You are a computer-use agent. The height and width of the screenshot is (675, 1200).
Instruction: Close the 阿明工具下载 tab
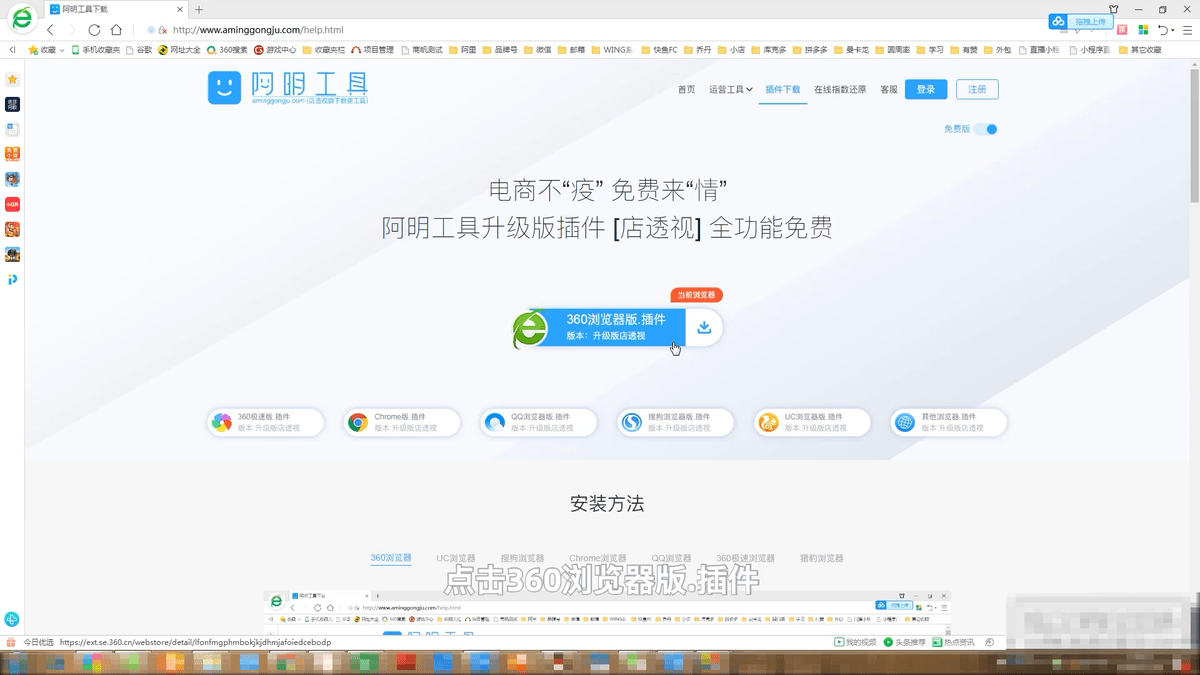coord(178,9)
